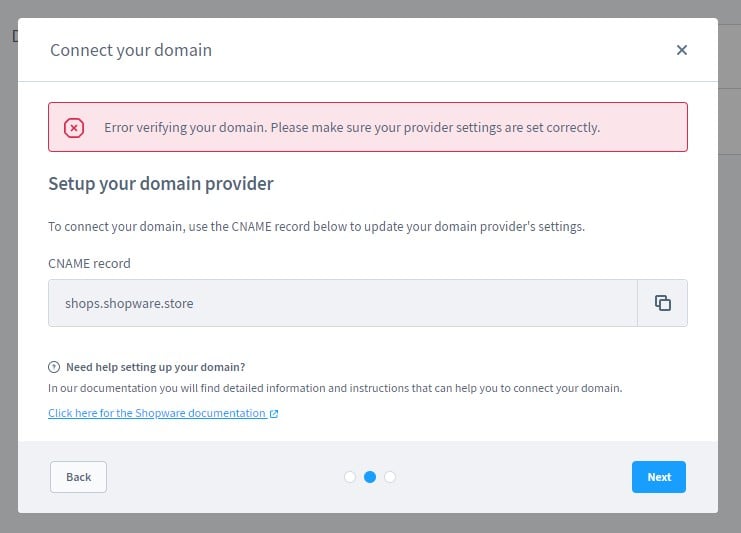The width and height of the screenshot is (741, 533).
Task: Click the external link icon after documentation link
Action: click(274, 414)
